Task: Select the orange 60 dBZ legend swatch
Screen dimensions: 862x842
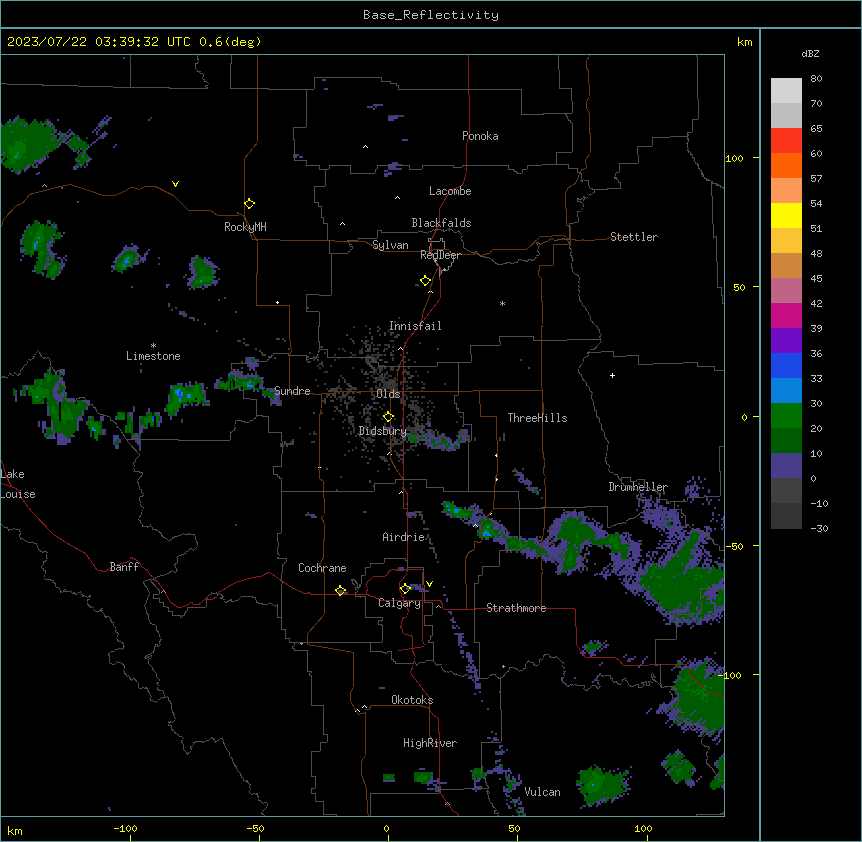Action: tap(786, 165)
